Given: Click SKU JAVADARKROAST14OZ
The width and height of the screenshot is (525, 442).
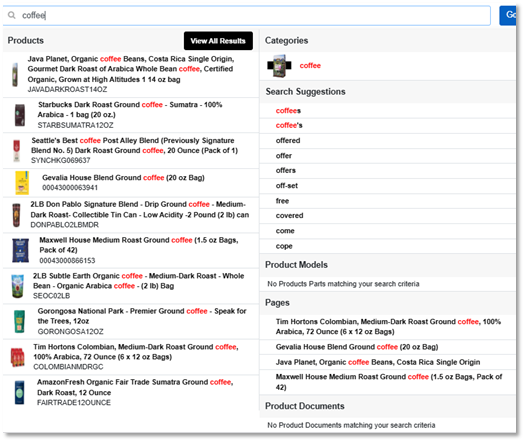Looking at the screenshot, I should (67, 89).
